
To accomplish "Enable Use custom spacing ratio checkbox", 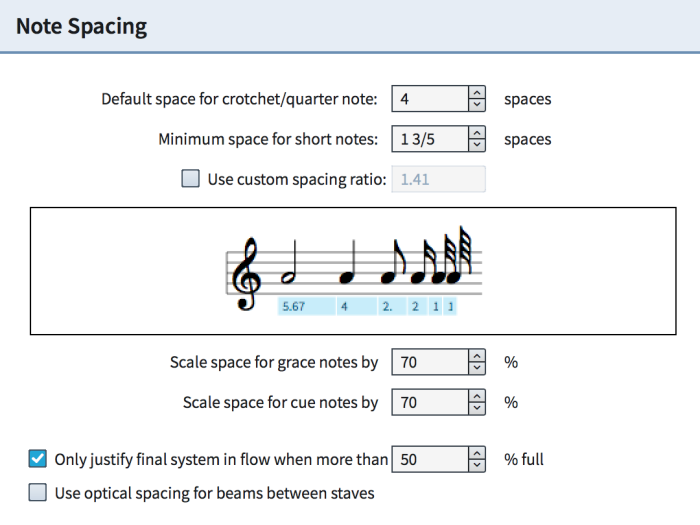I will pos(191,179).
